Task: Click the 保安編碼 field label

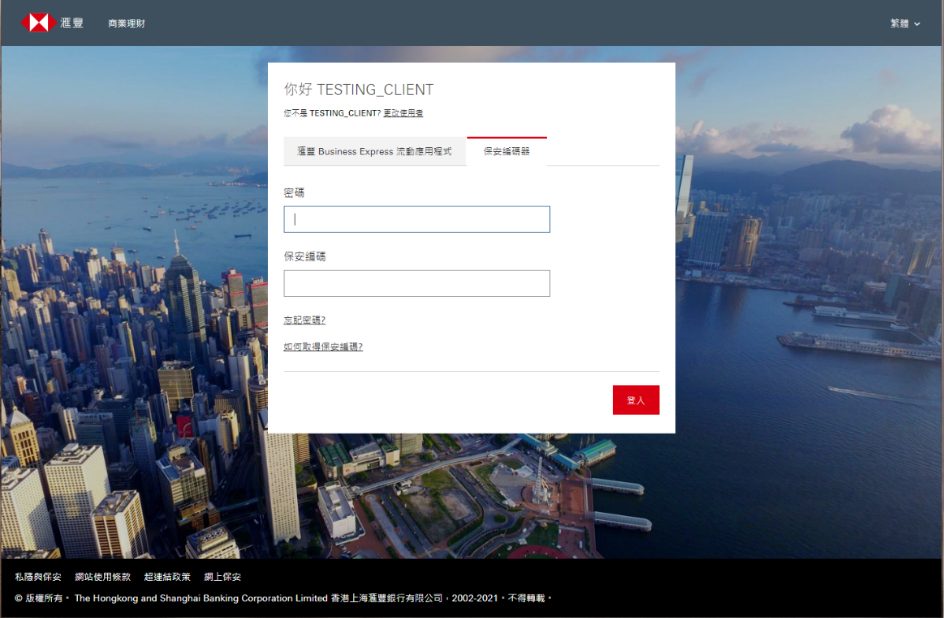Action: pyautogui.click(x=305, y=256)
